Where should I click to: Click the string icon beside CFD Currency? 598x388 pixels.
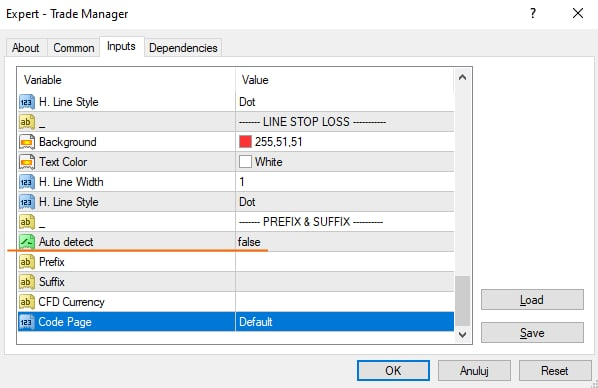coord(27,302)
